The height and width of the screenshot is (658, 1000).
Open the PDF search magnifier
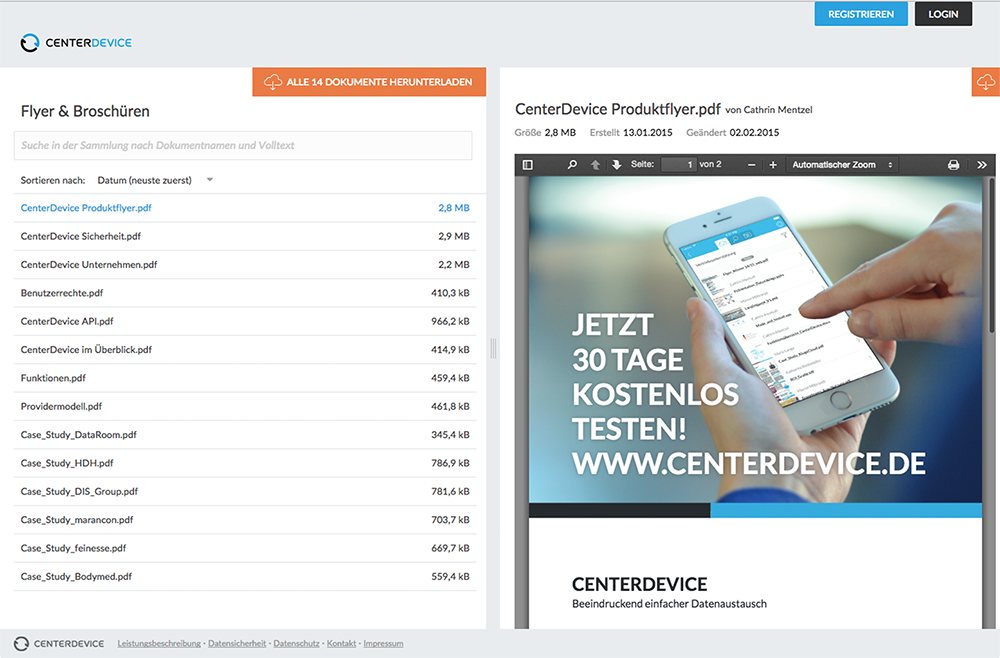(572, 165)
